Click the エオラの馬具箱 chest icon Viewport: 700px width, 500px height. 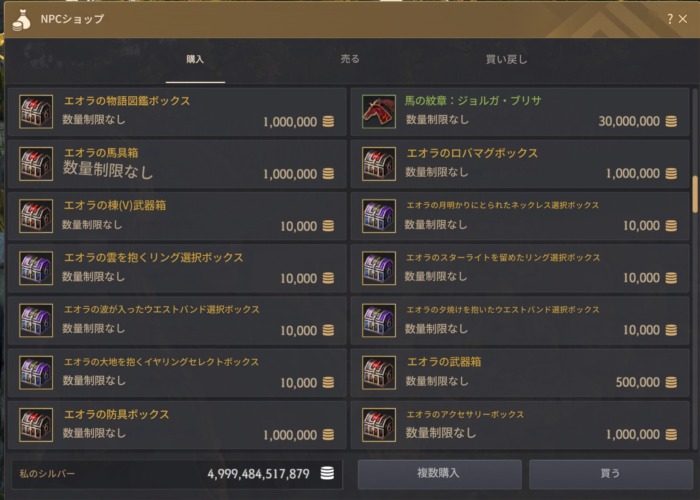tap(36, 164)
